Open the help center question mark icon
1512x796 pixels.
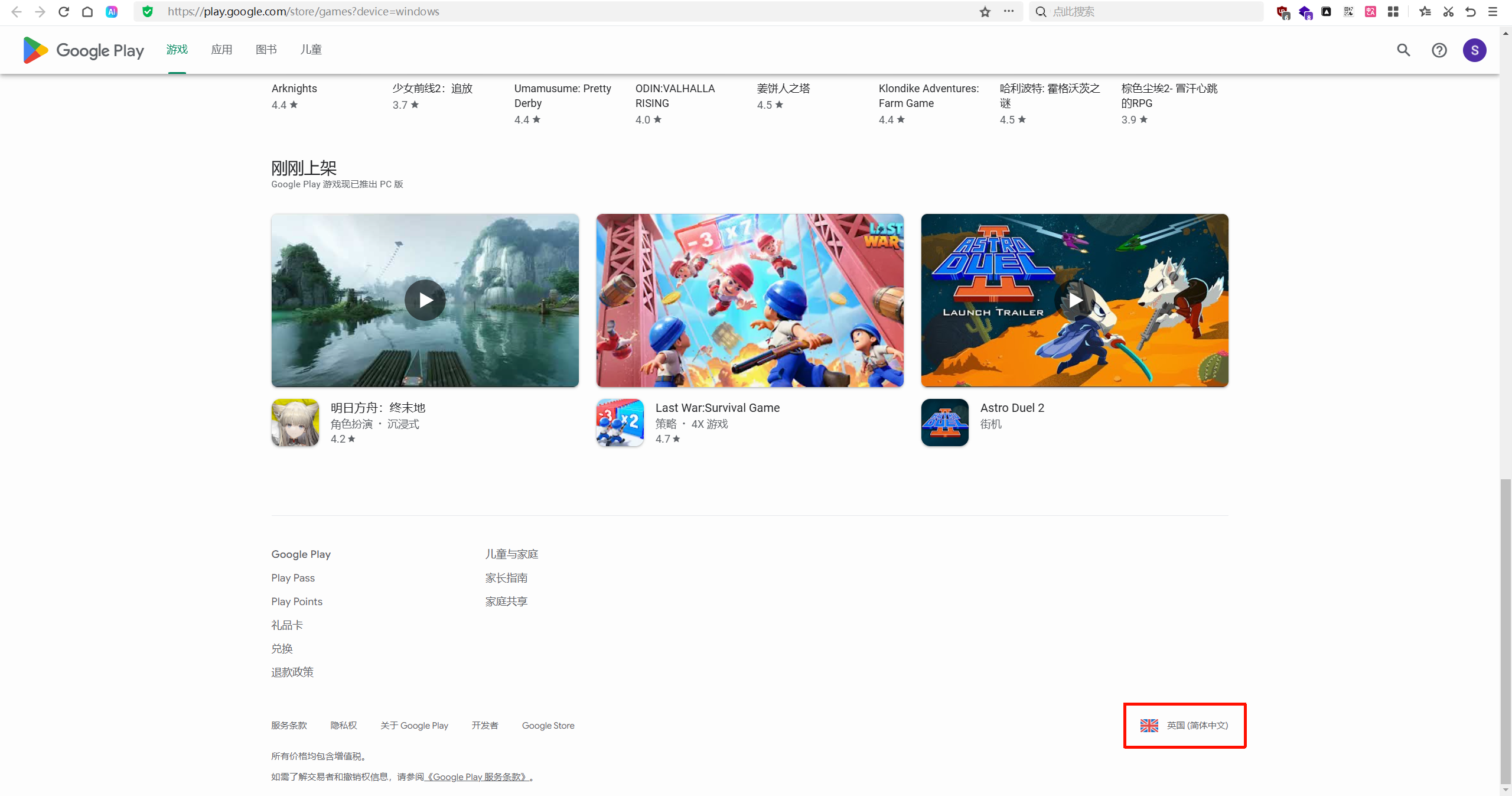pyautogui.click(x=1439, y=50)
